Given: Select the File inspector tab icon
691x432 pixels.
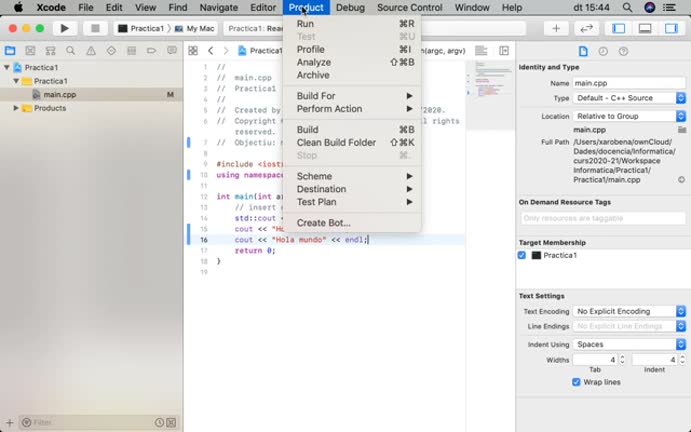Looking at the screenshot, I should click(x=583, y=52).
